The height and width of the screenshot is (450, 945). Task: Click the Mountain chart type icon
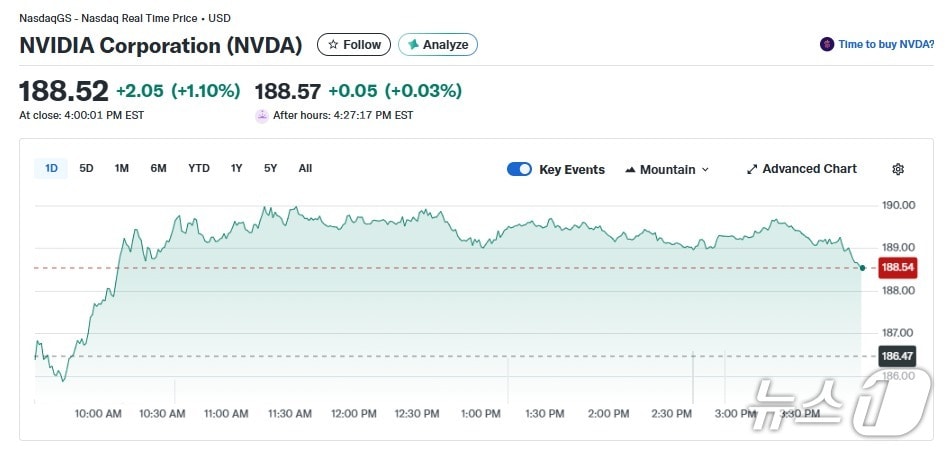[630, 170]
